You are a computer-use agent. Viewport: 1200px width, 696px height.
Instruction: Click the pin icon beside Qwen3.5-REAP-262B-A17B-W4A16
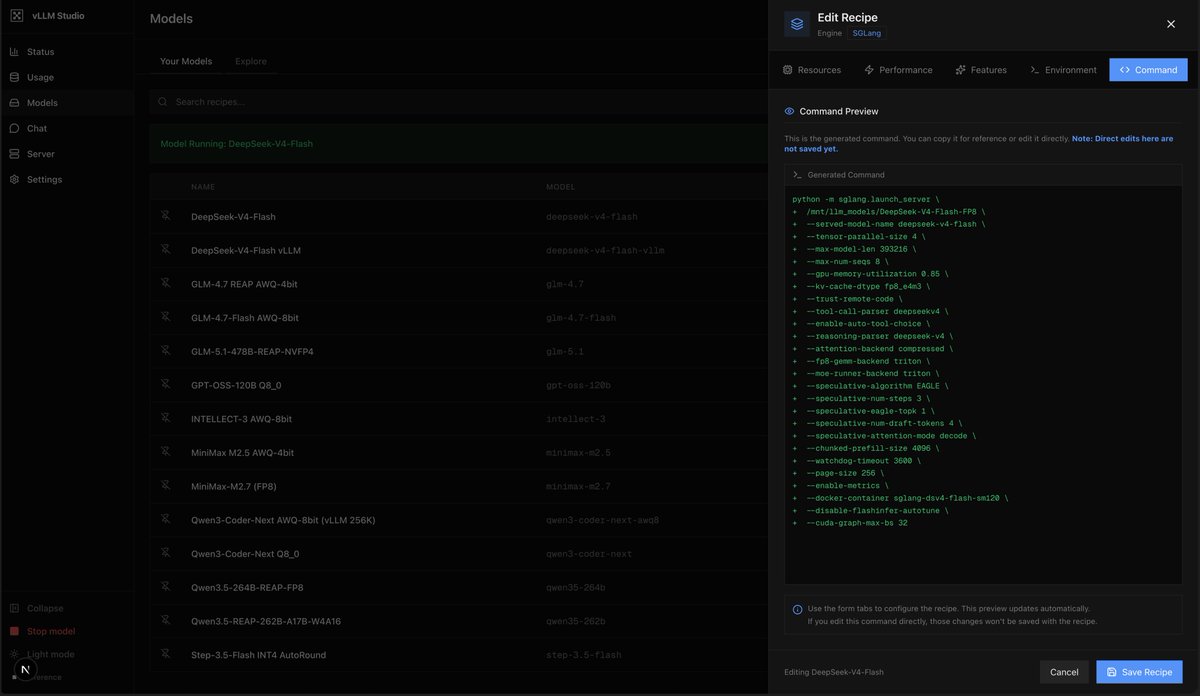pyautogui.click(x=166, y=621)
